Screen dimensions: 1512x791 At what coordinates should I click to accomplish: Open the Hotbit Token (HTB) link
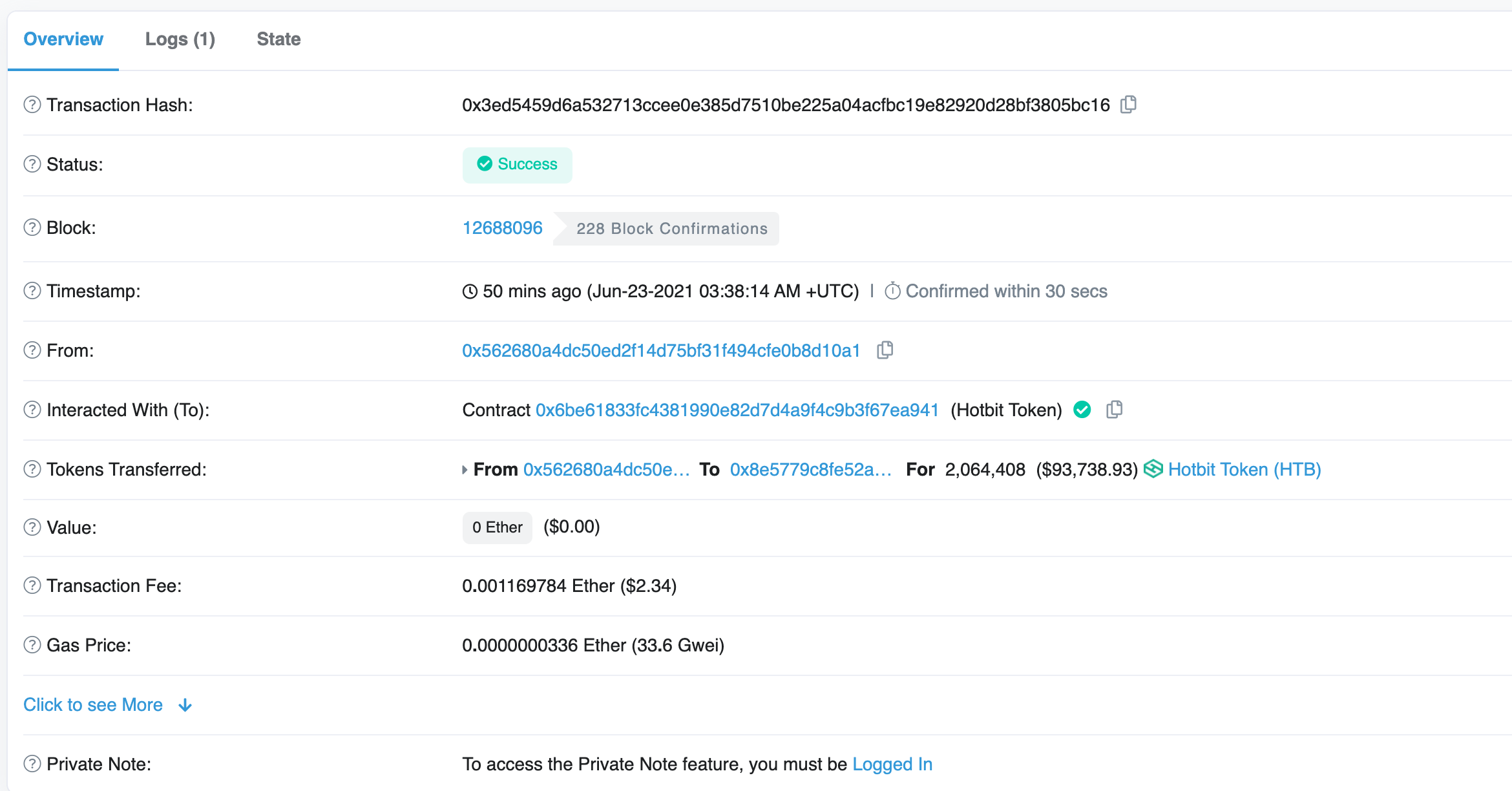coord(1244,469)
